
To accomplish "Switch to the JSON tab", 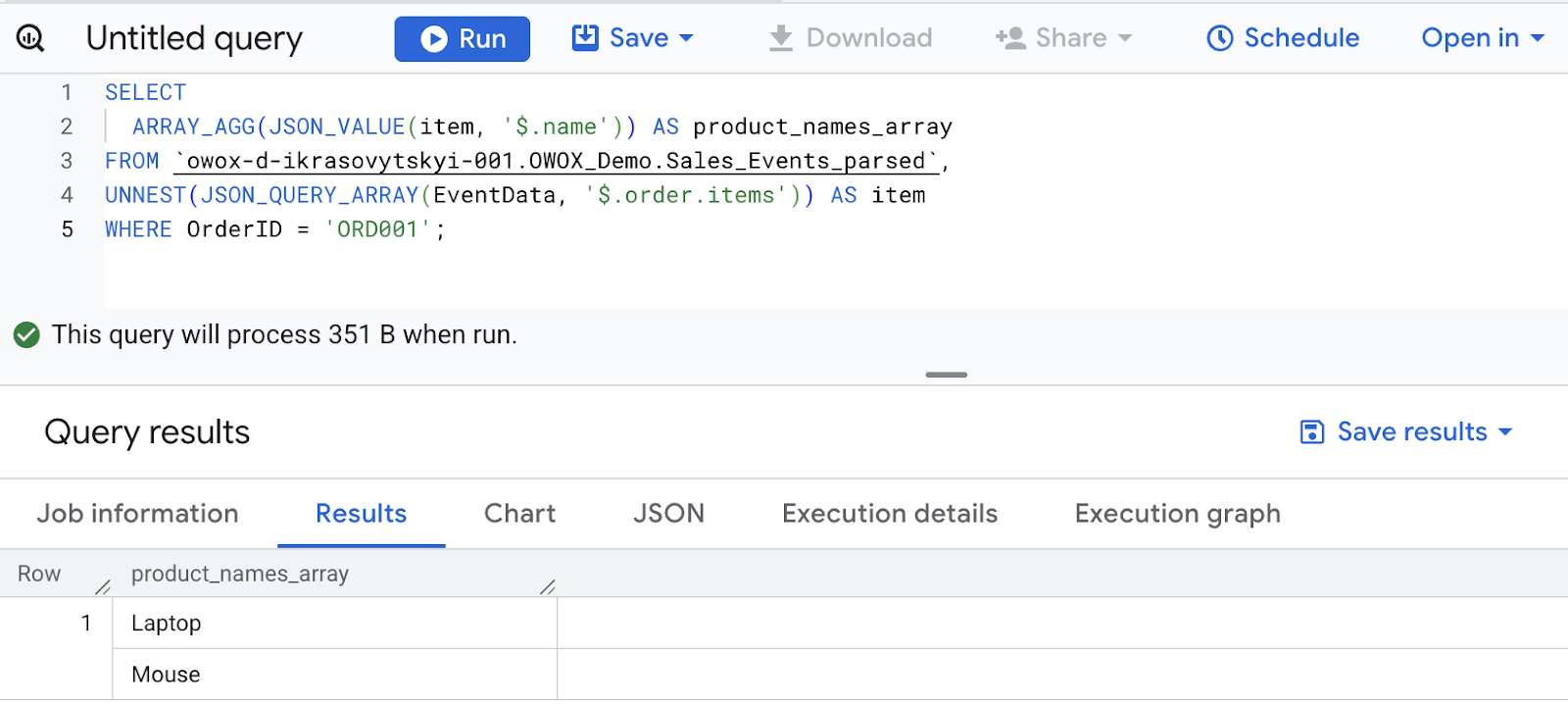I will [668, 514].
